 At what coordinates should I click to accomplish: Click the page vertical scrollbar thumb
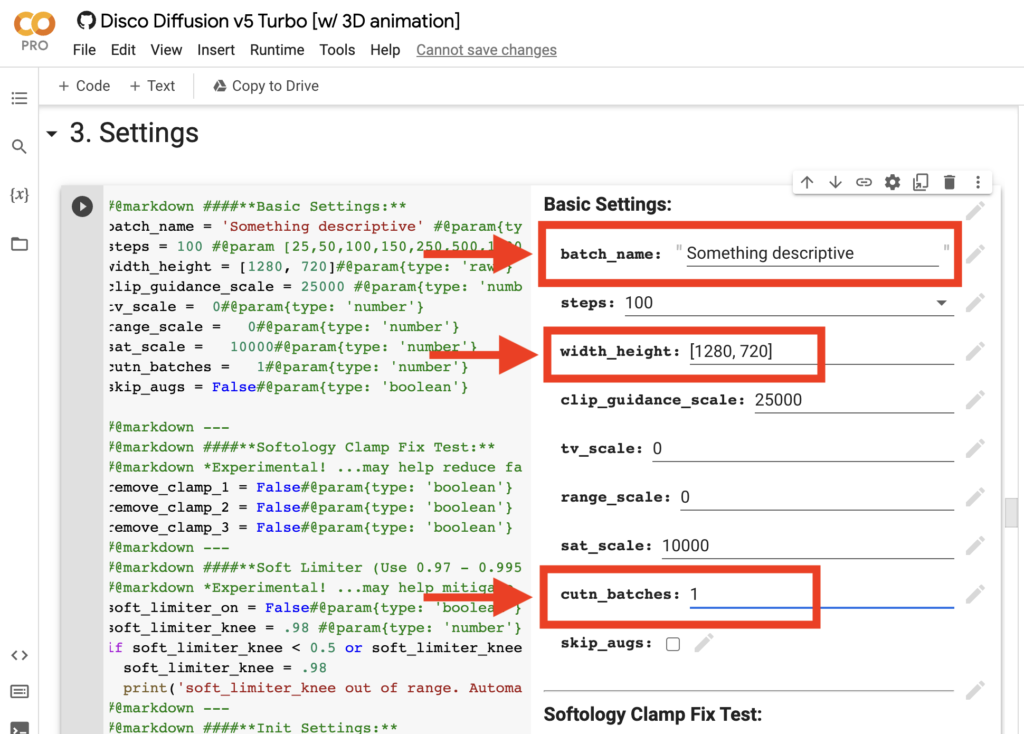click(1011, 512)
